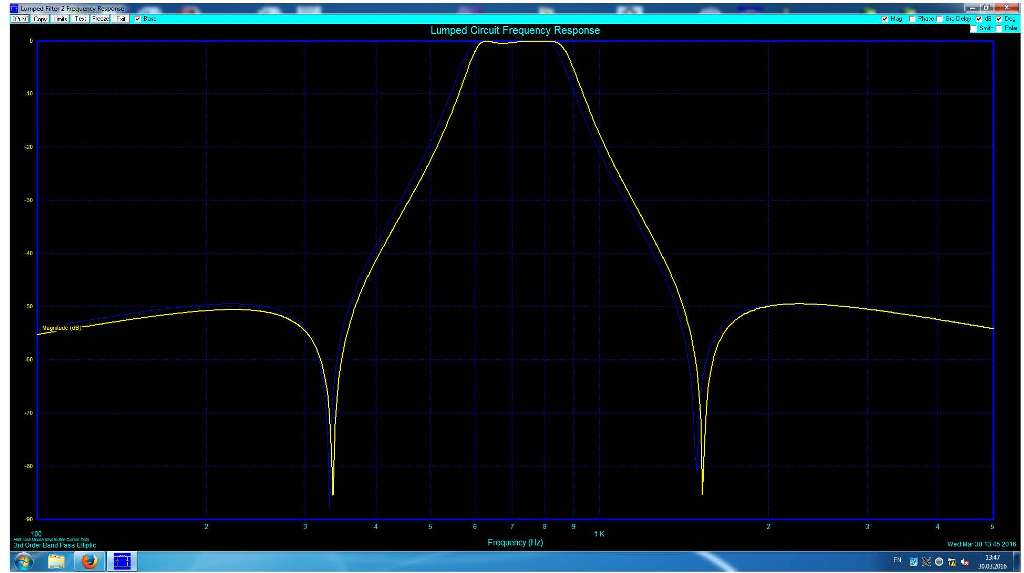Launch Firefox from the taskbar
This screenshot has height=573, width=1024.
(88, 561)
